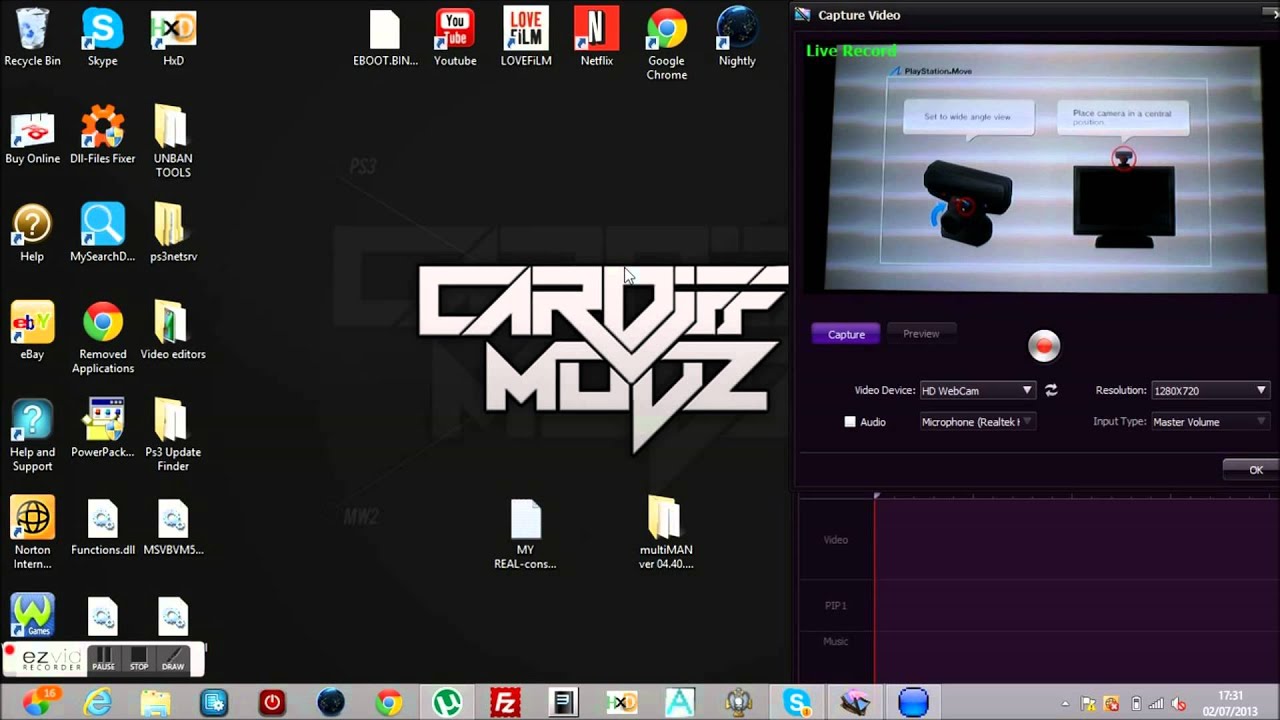Open the taskbar clock showing 17:31
1280x720 pixels.
point(1231,703)
